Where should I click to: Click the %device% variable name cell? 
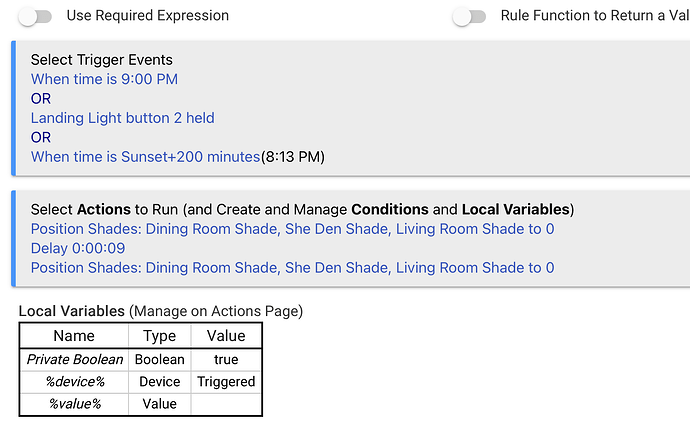tap(75, 382)
